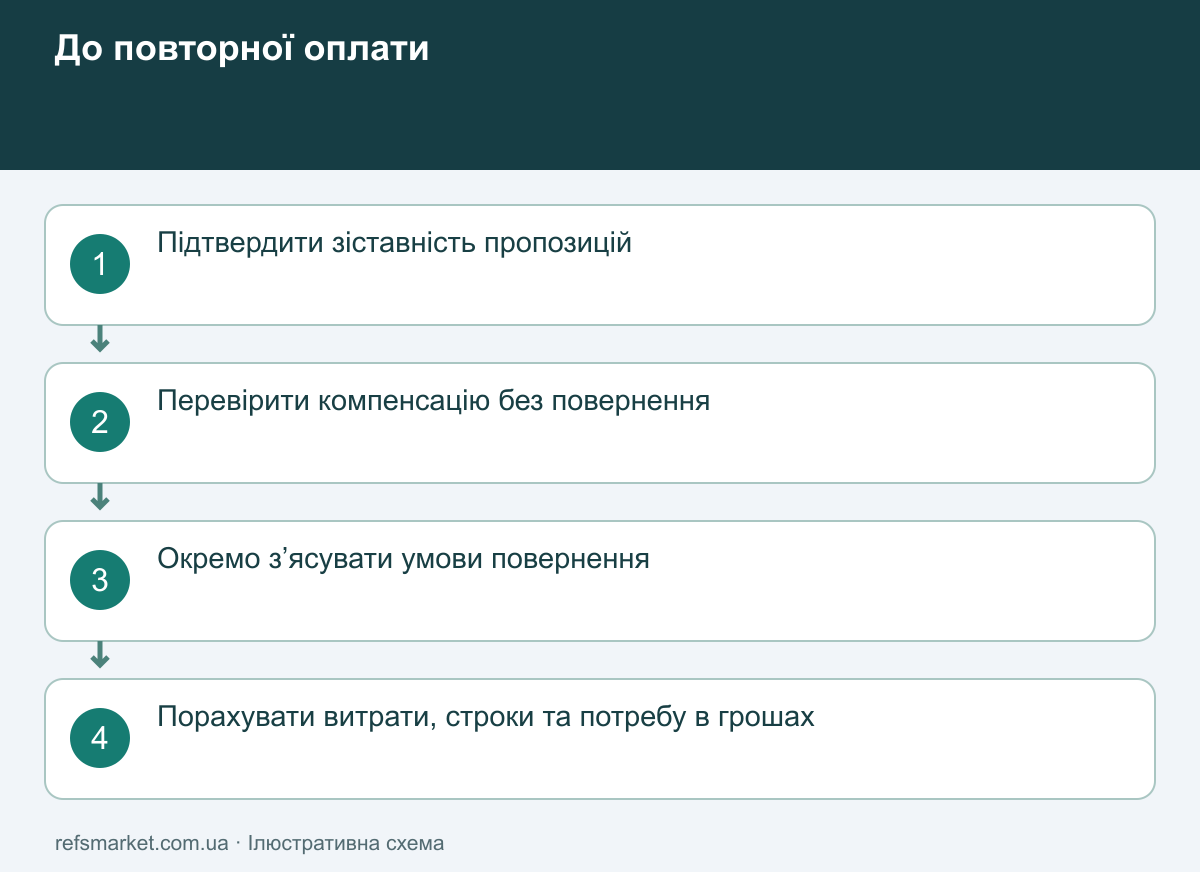This screenshot has height=872, width=1200.
Task: Click the heading "До повторної оплати"
Action: 241,49
